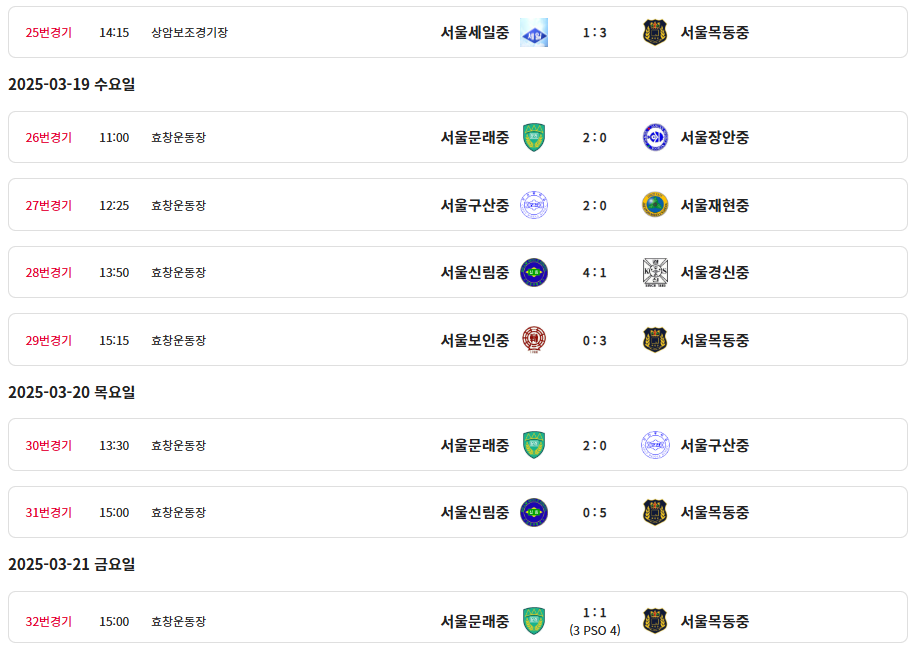
Task: Click 서울신림중 crest in match 28
Action: pyautogui.click(x=534, y=272)
